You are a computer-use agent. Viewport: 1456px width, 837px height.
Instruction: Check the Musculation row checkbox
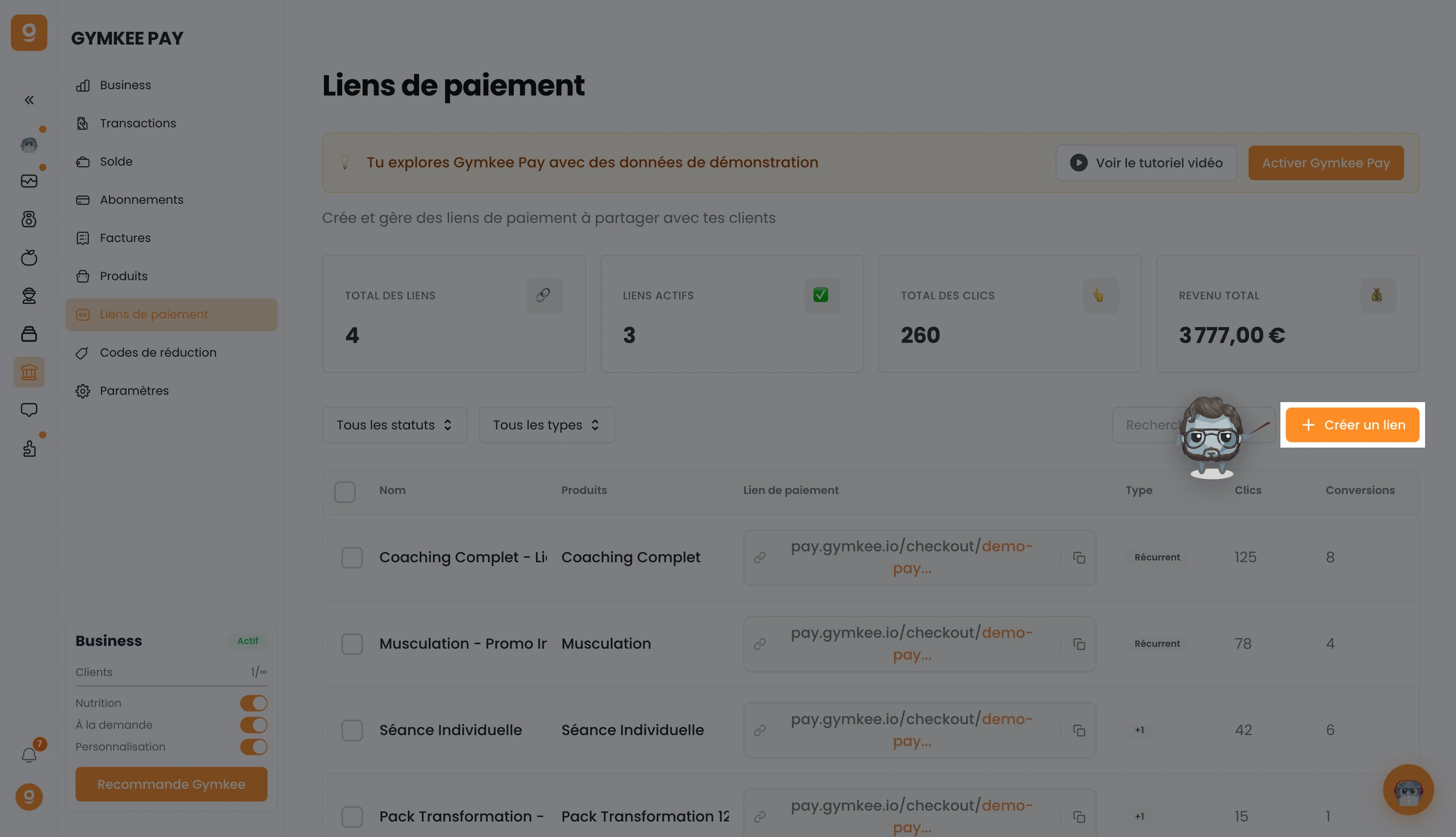[352, 644]
